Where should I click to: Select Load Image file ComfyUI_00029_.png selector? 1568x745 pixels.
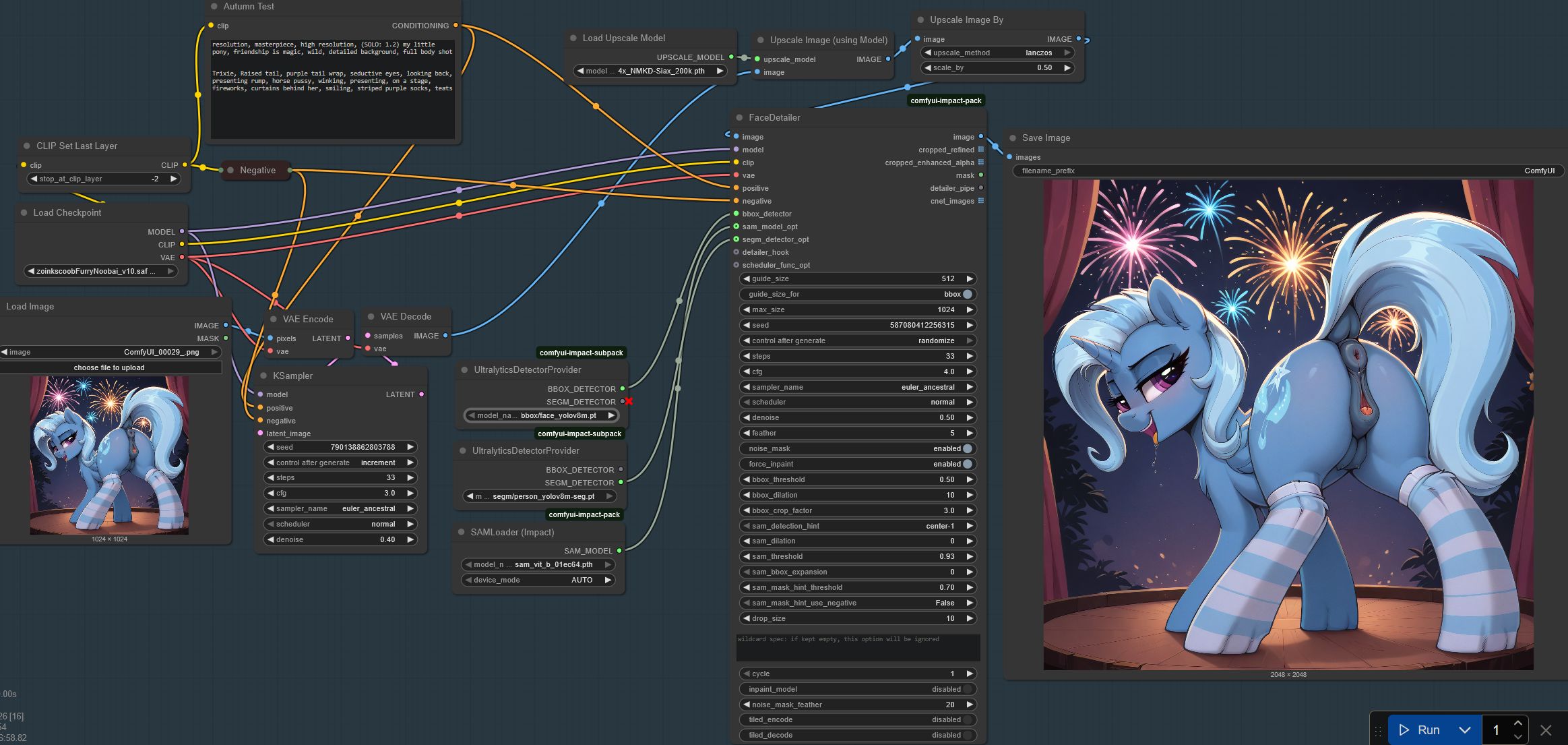tap(110, 353)
